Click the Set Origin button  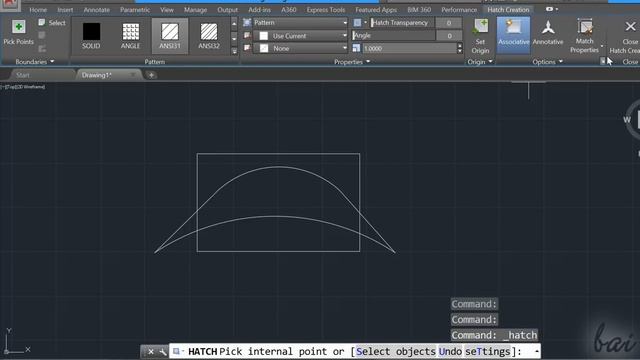pyautogui.click(x=480, y=36)
